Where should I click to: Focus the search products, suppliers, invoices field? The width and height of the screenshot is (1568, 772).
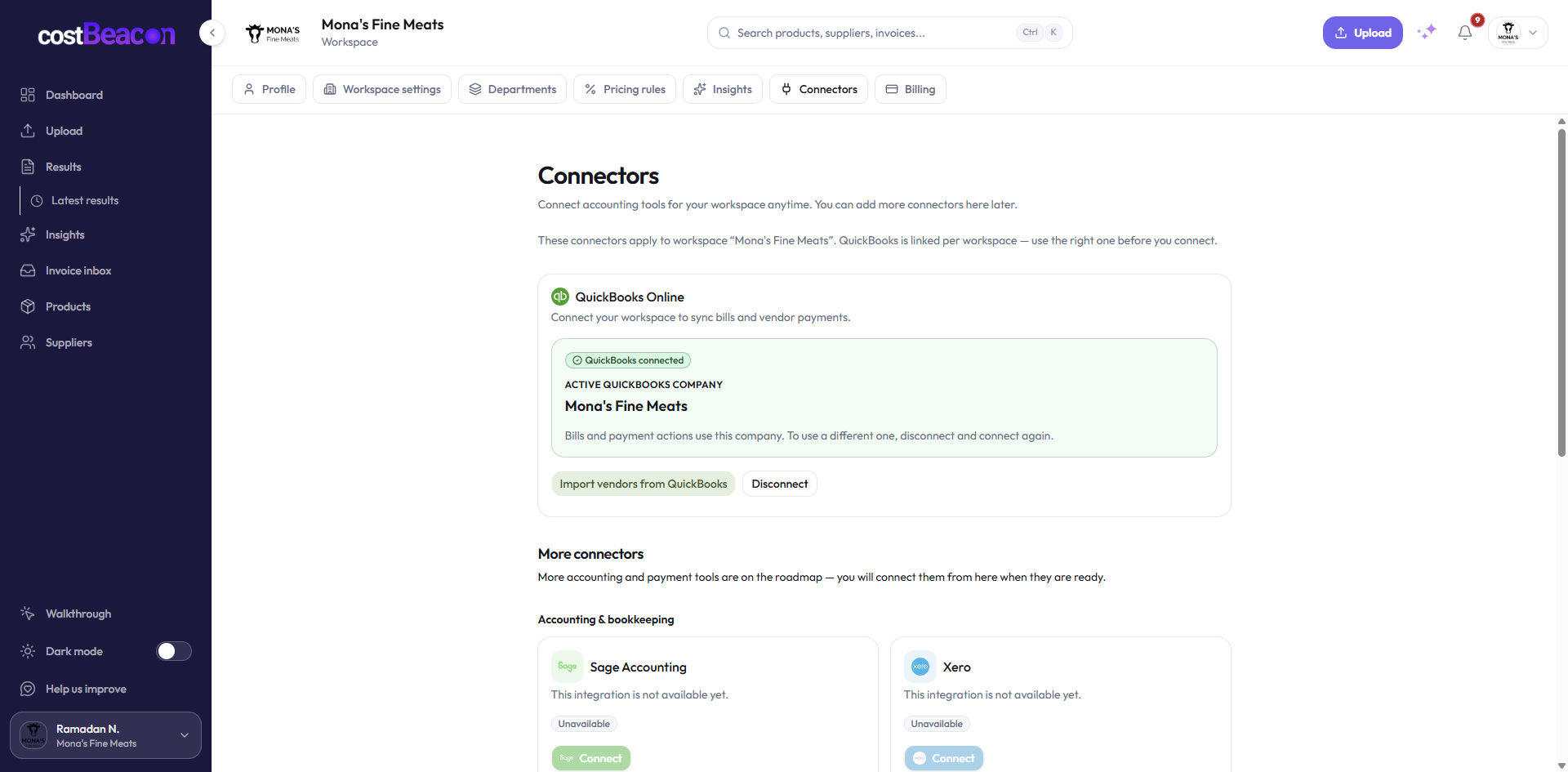tap(889, 33)
